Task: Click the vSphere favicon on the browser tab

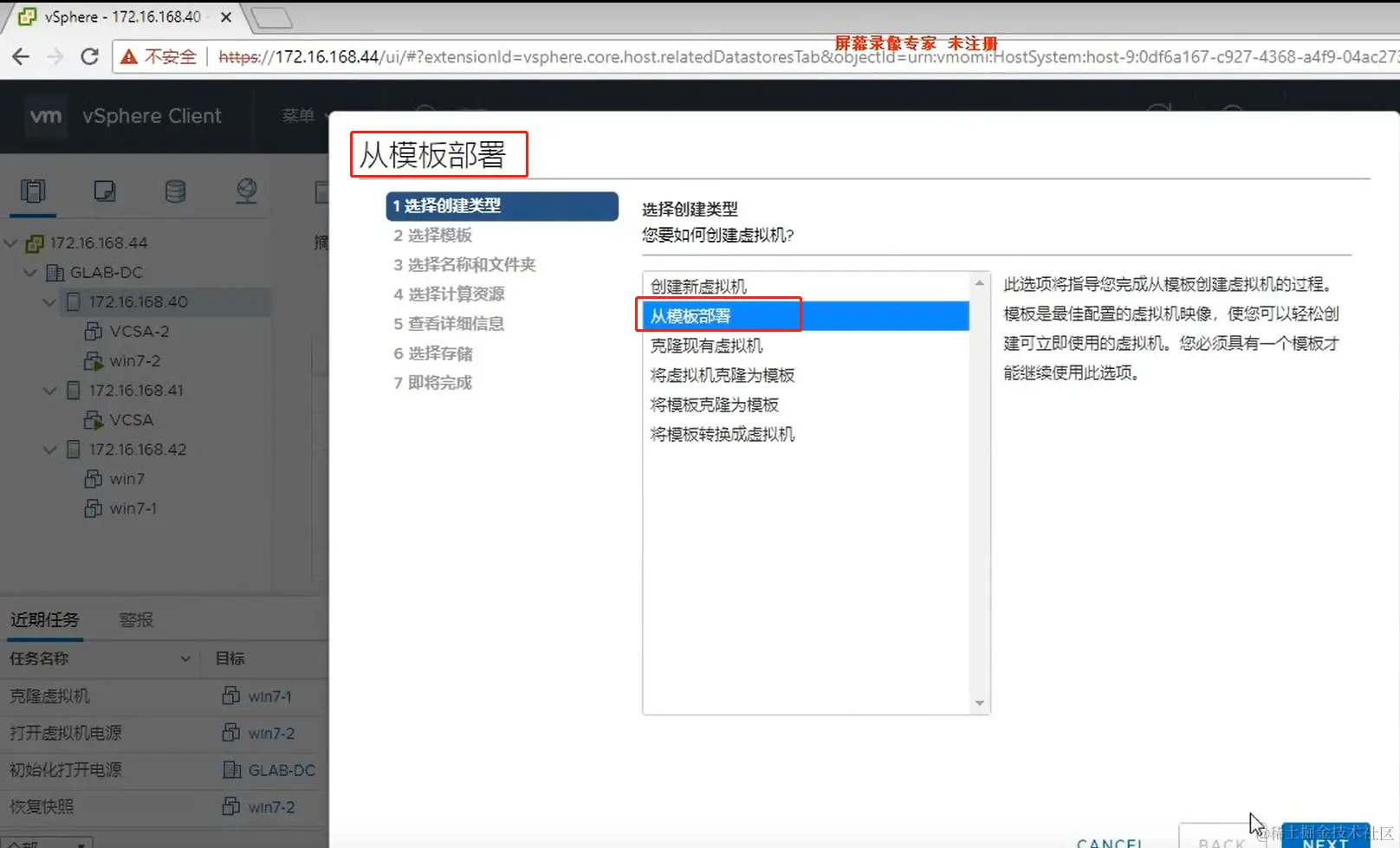Action: click(27, 16)
